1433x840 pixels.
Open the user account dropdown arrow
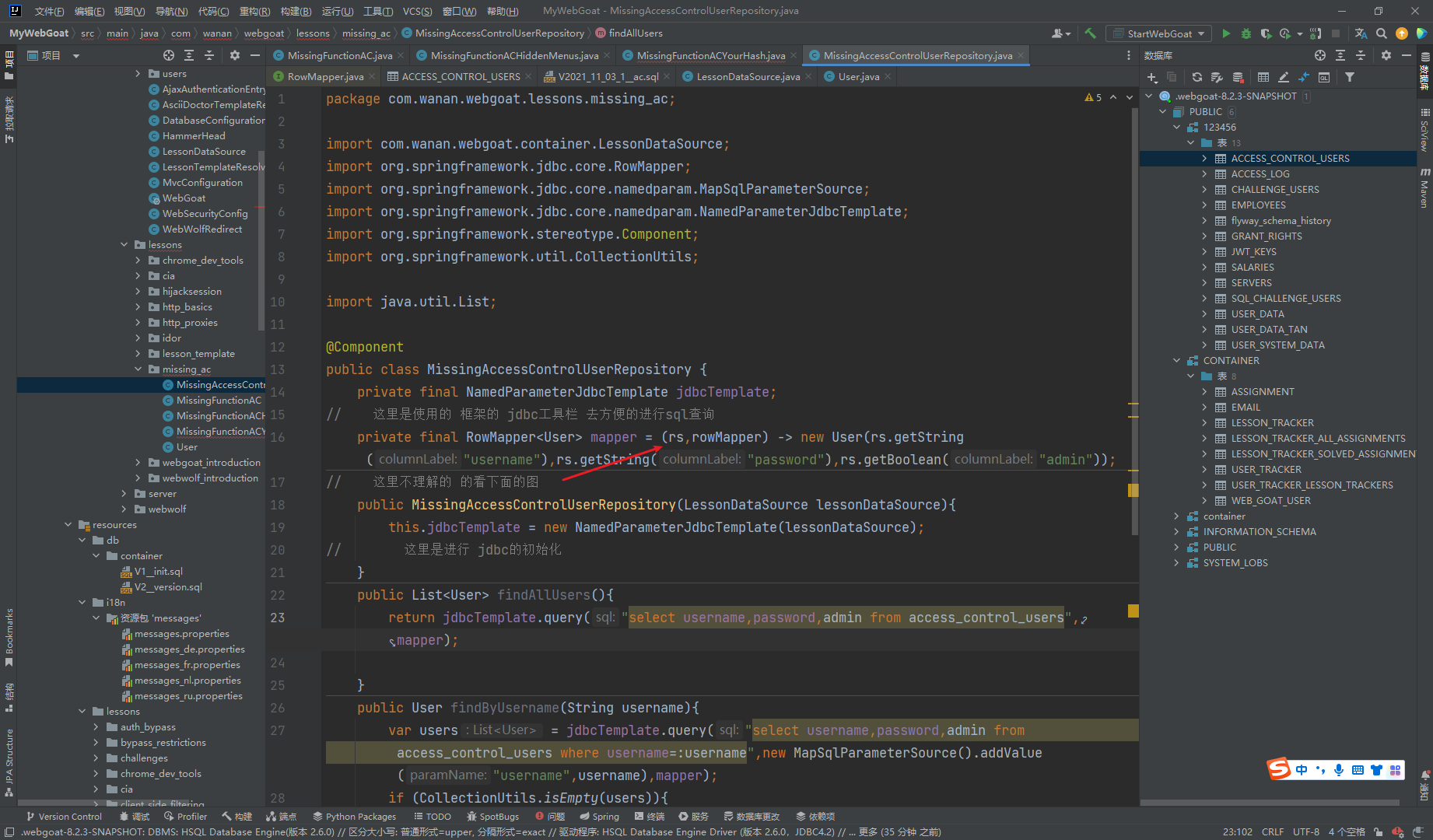1068,33
